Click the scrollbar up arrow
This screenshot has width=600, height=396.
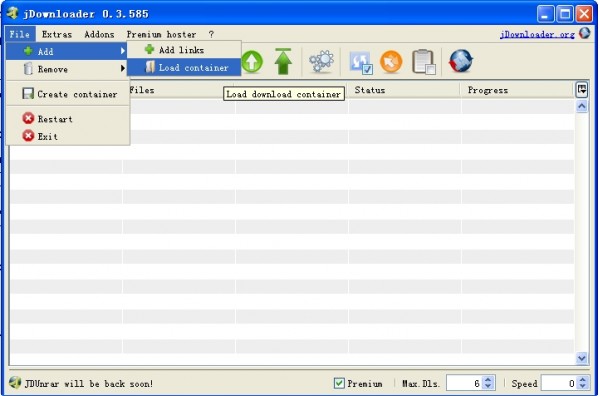(x=582, y=106)
